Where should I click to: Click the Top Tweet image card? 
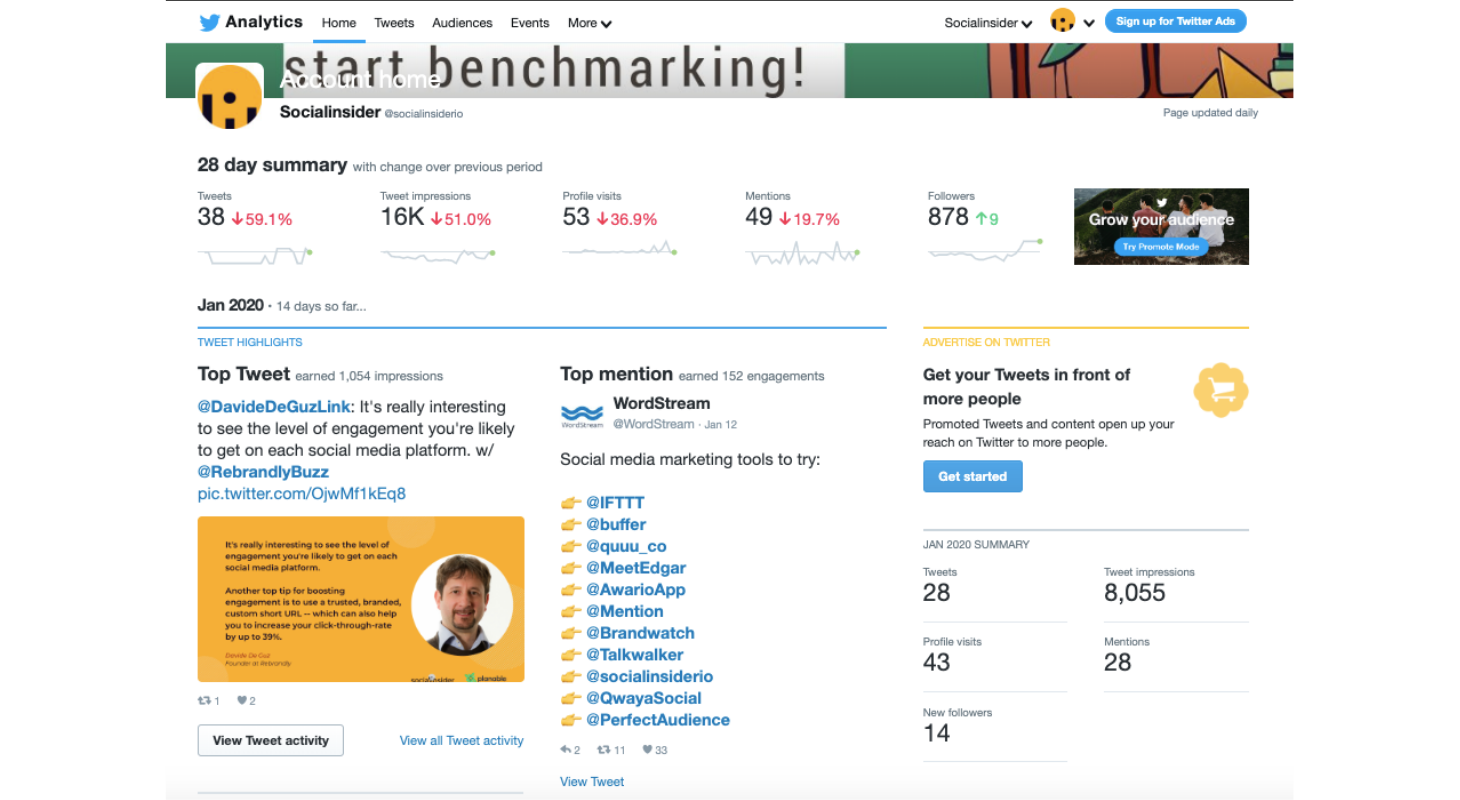[x=361, y=599]
